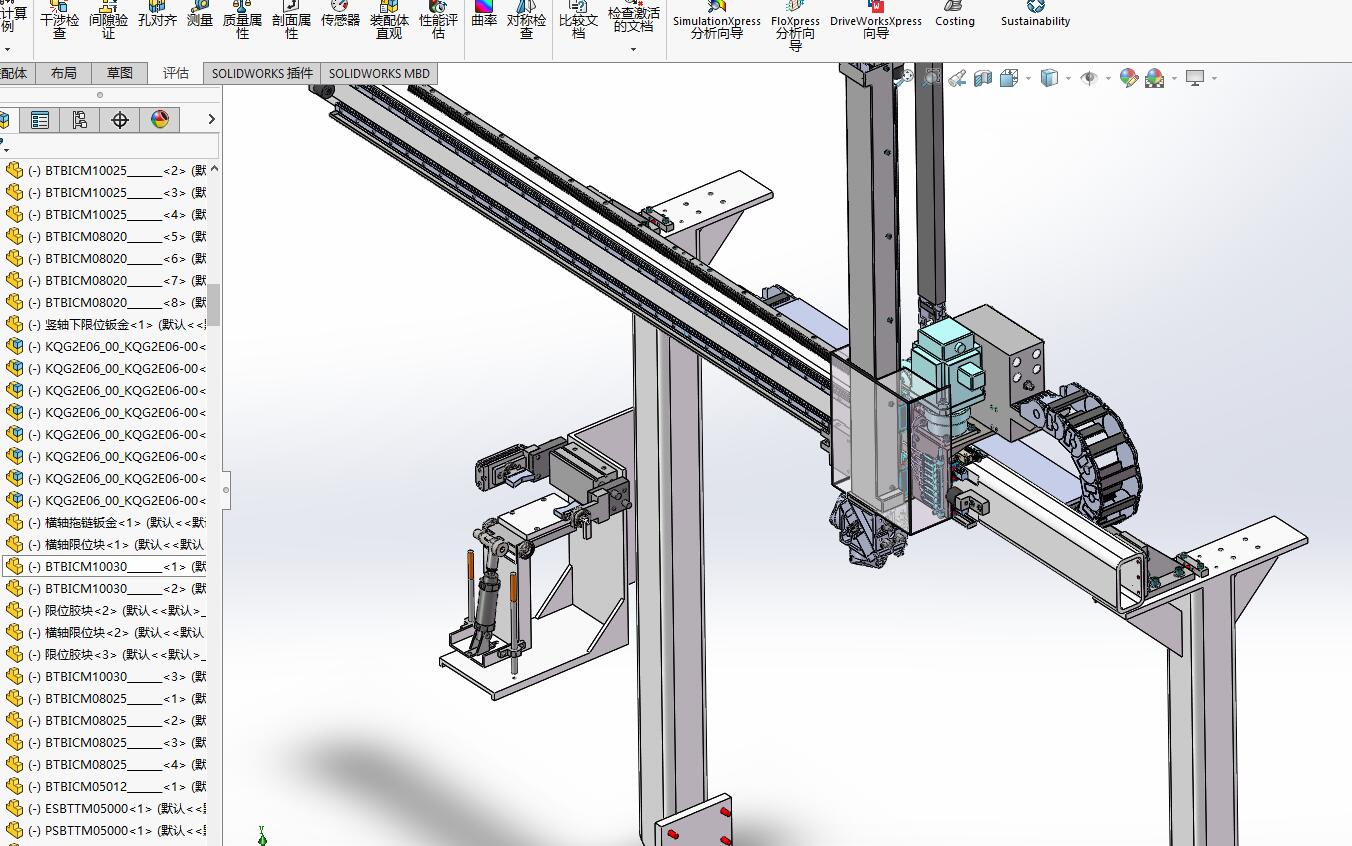Open 比较文档 compare documents tool

[x=578, y=20]
